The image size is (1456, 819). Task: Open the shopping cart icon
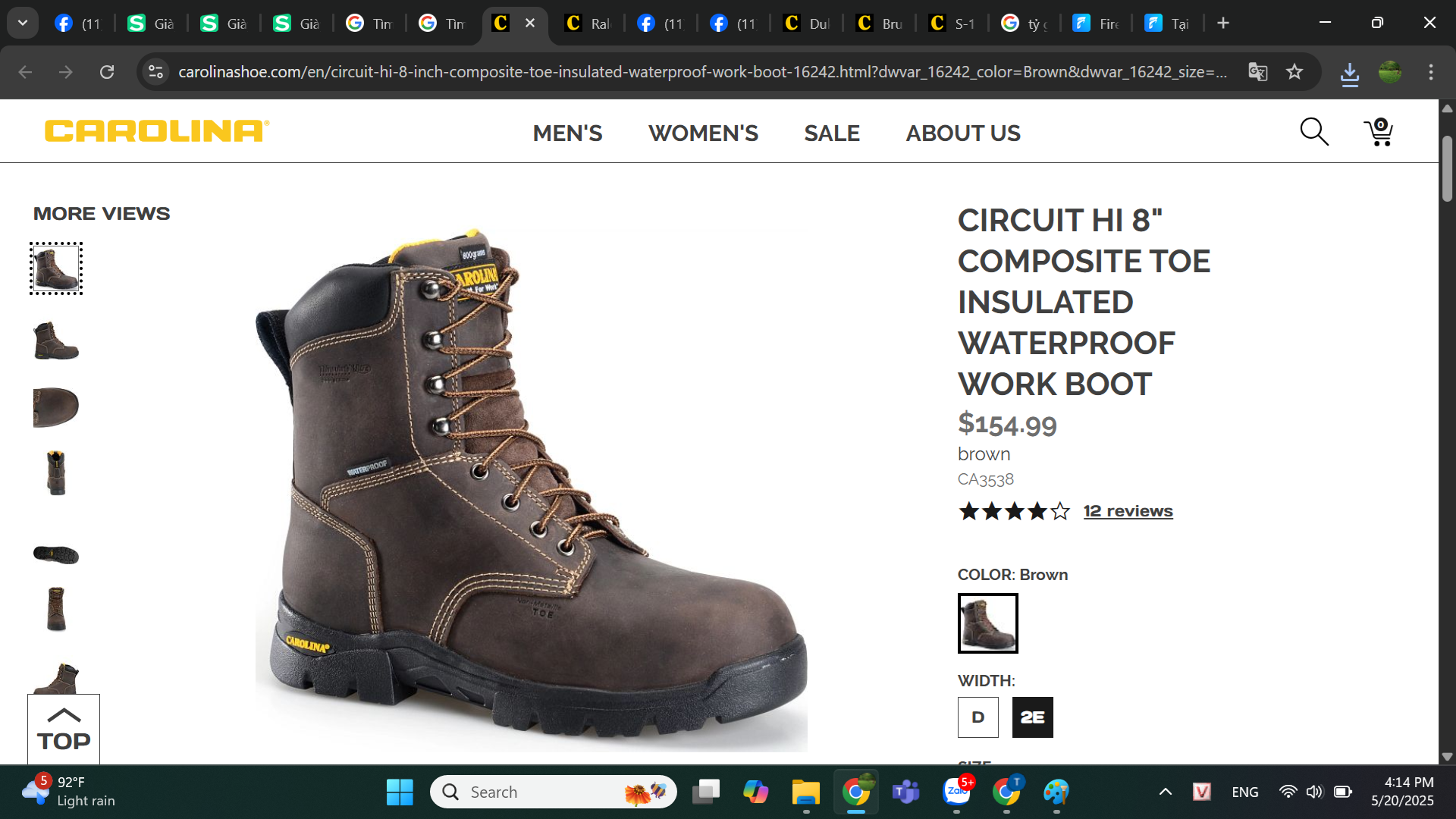click(x=1379, y=132)
